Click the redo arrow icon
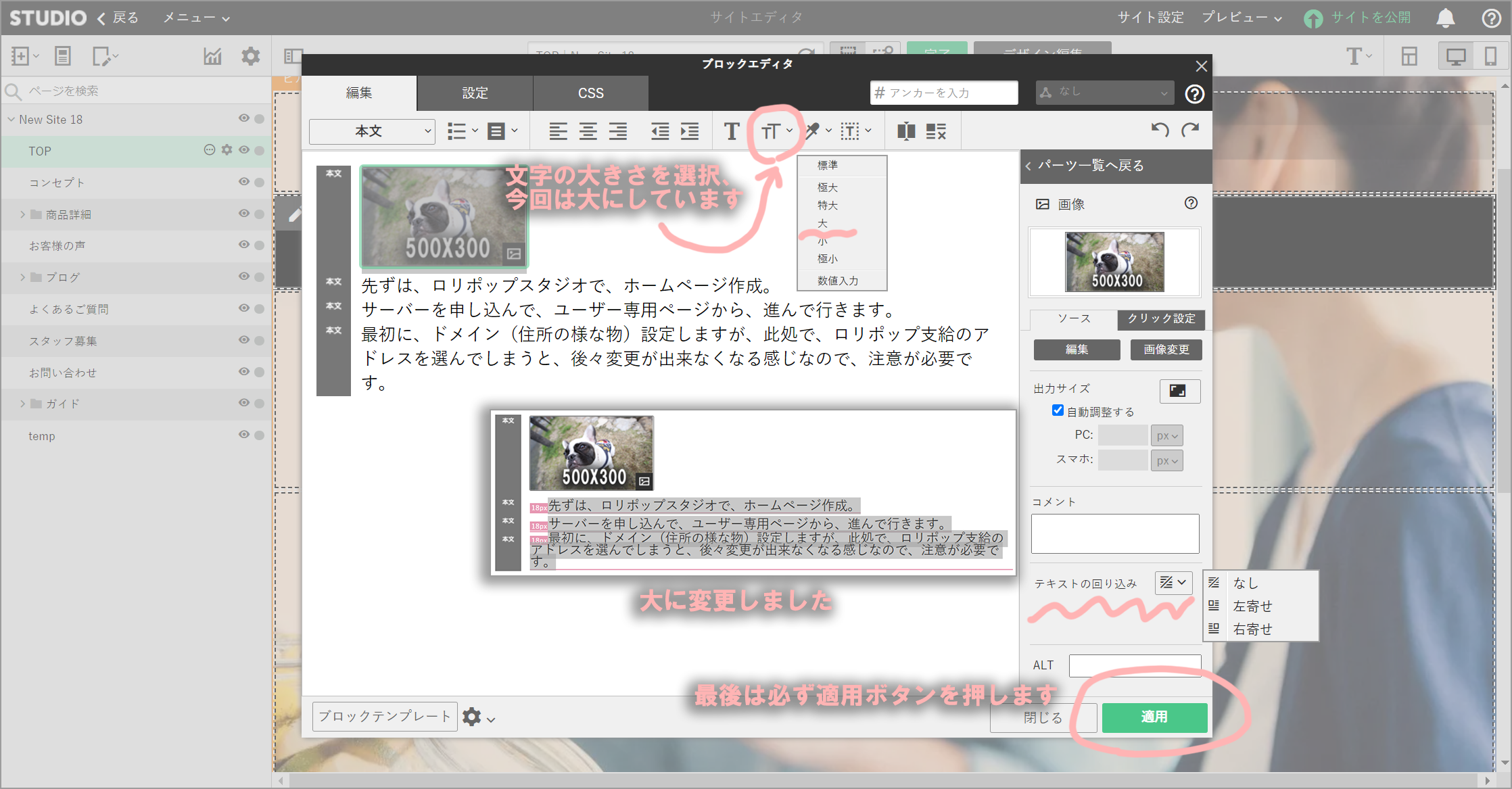Screen dimensions: 1512x789 pyautogui.click(x=1190, y=130)
